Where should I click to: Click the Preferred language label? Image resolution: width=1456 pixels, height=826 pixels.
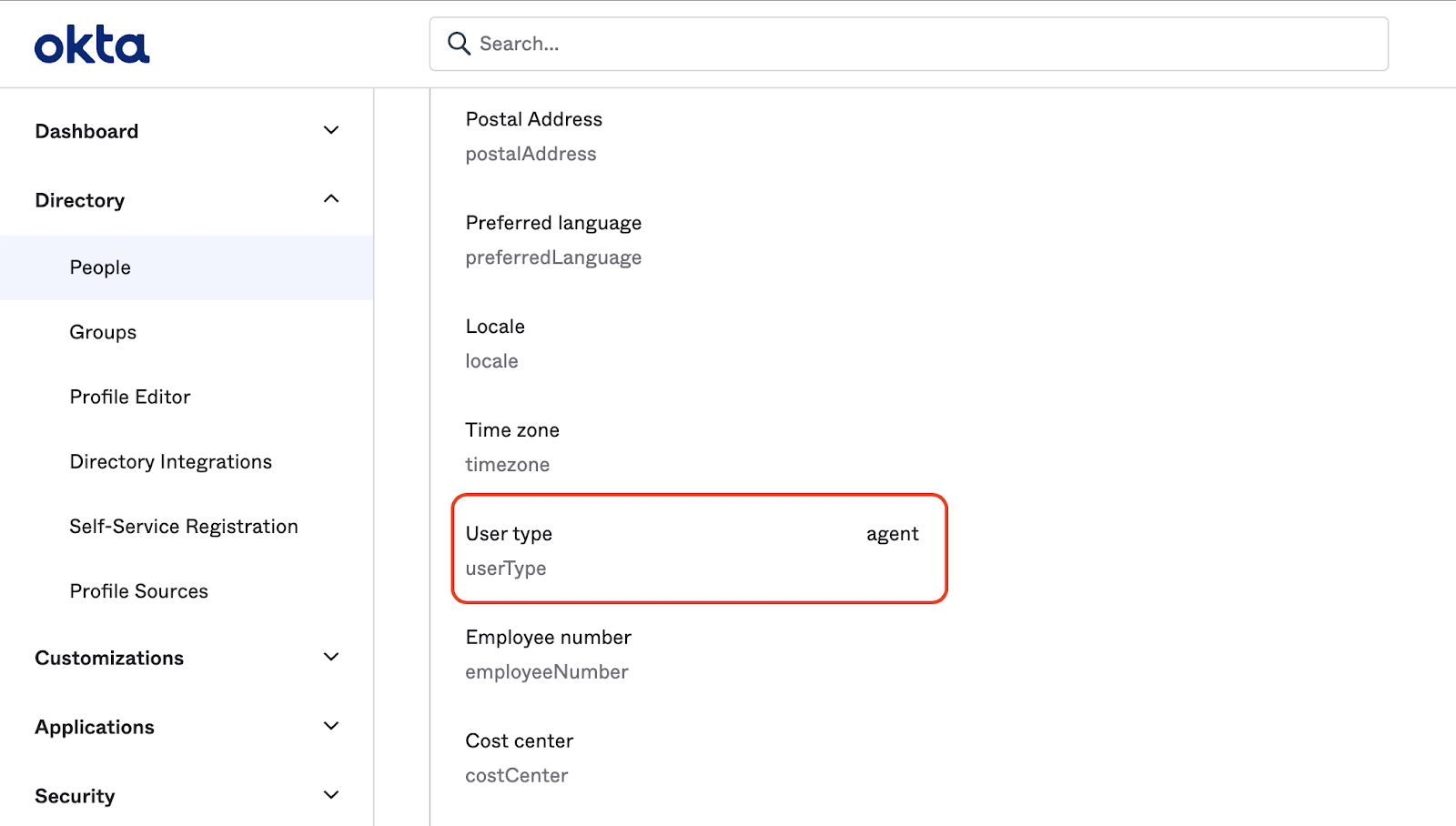click(x=554, y=223)
